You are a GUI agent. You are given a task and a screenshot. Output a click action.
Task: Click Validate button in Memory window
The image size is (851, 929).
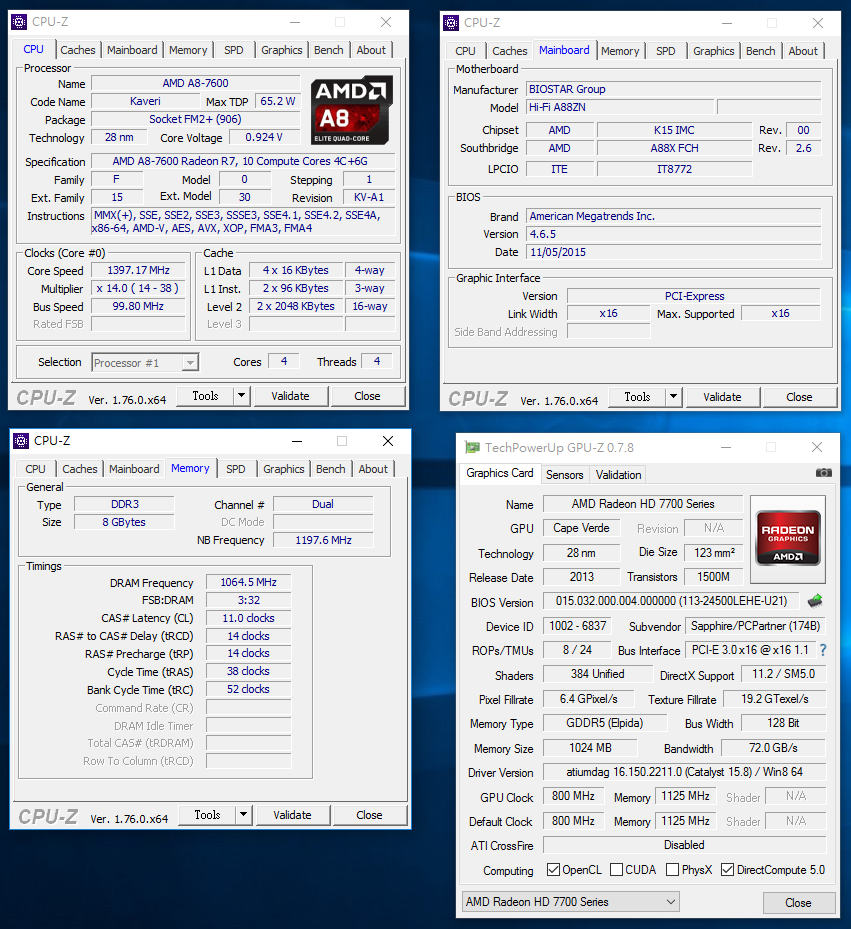(x=292, y=815)
